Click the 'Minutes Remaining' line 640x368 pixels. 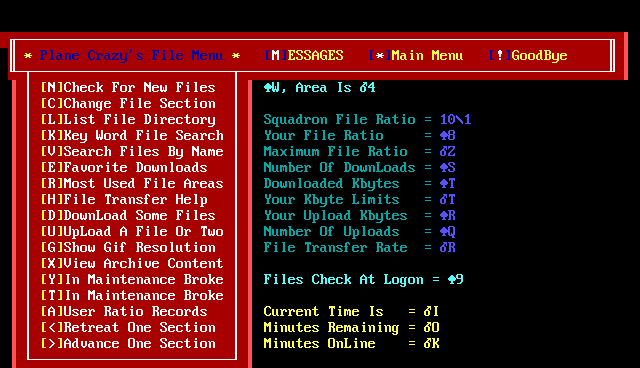point(351,327)
